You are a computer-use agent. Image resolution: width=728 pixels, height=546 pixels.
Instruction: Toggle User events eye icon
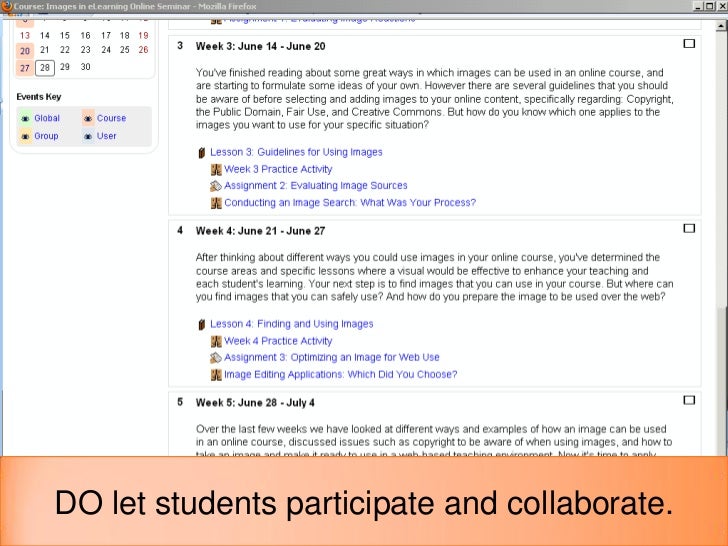pyautogui.click(x=88, y=136)
